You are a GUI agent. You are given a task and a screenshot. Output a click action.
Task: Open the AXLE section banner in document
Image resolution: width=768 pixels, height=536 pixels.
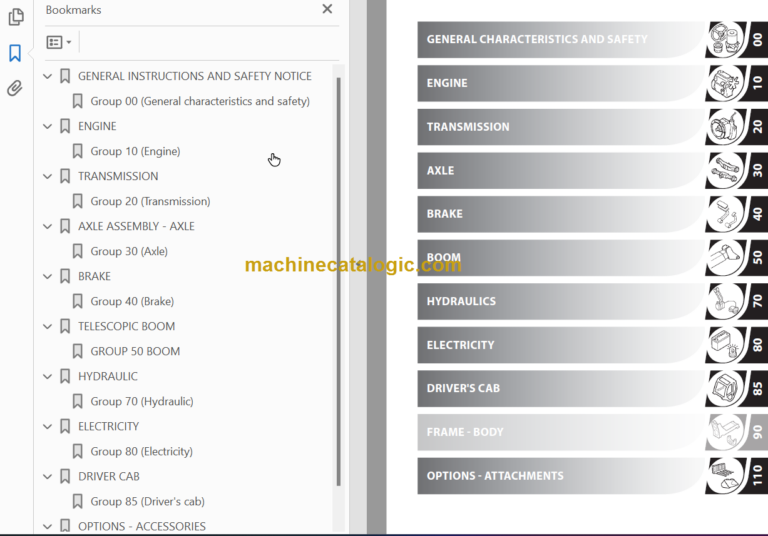pos(561,171)
